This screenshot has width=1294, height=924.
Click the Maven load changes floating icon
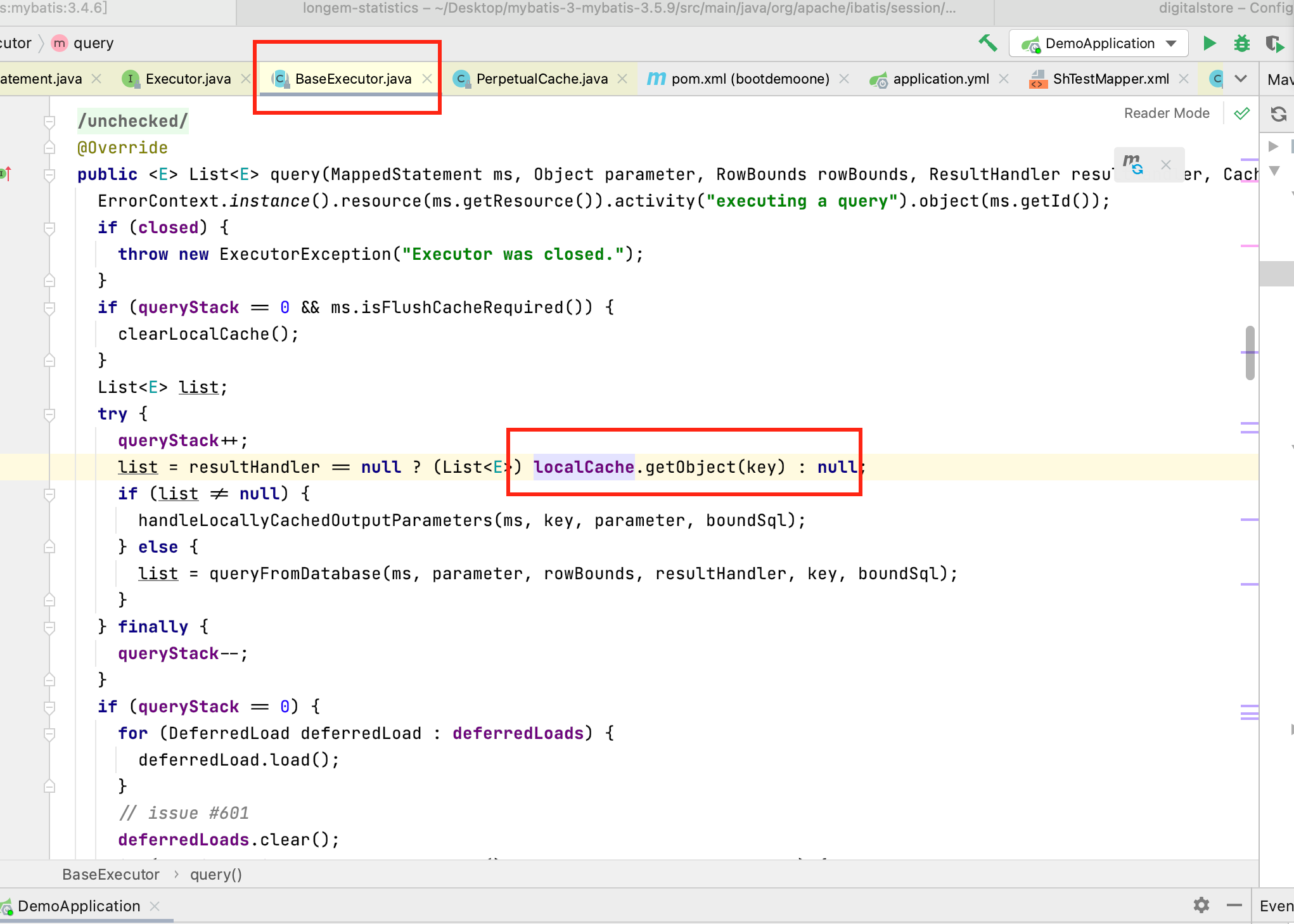click(1133, 164)
